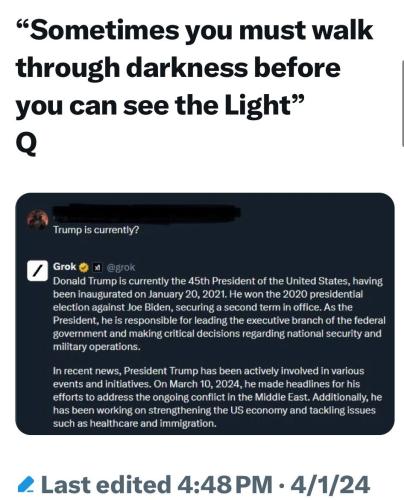Click the 4/1/24 post date
The image size is (404, 500).
pyautogui.click(x=330, y=485)
